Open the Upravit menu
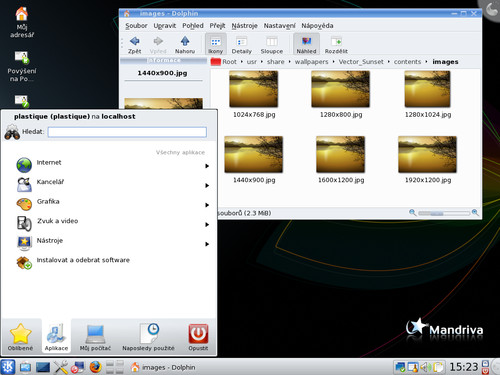Viewport: 500px width, 375px height. pos(165,26)
